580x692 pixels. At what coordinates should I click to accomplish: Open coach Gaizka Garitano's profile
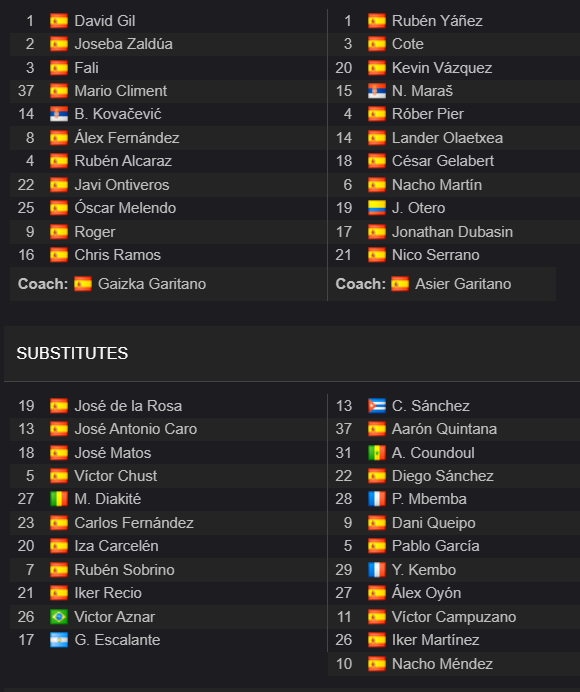152,284
